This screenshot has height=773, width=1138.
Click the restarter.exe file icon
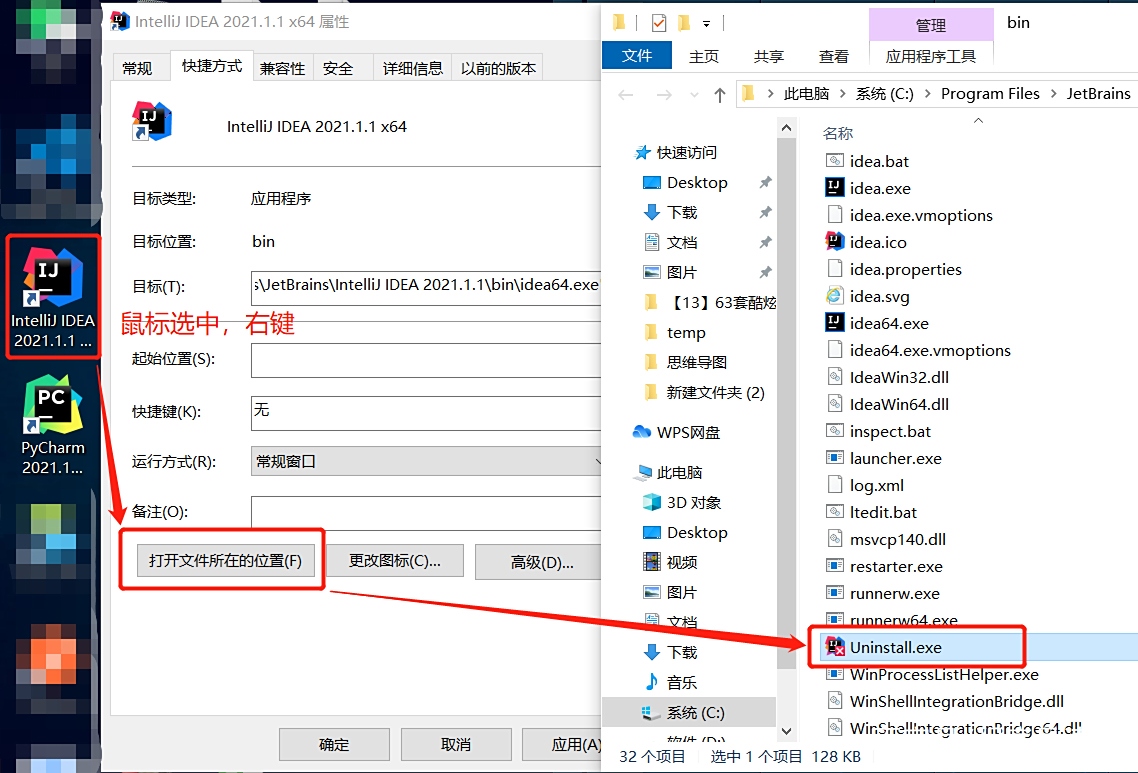tap(835, 565)
